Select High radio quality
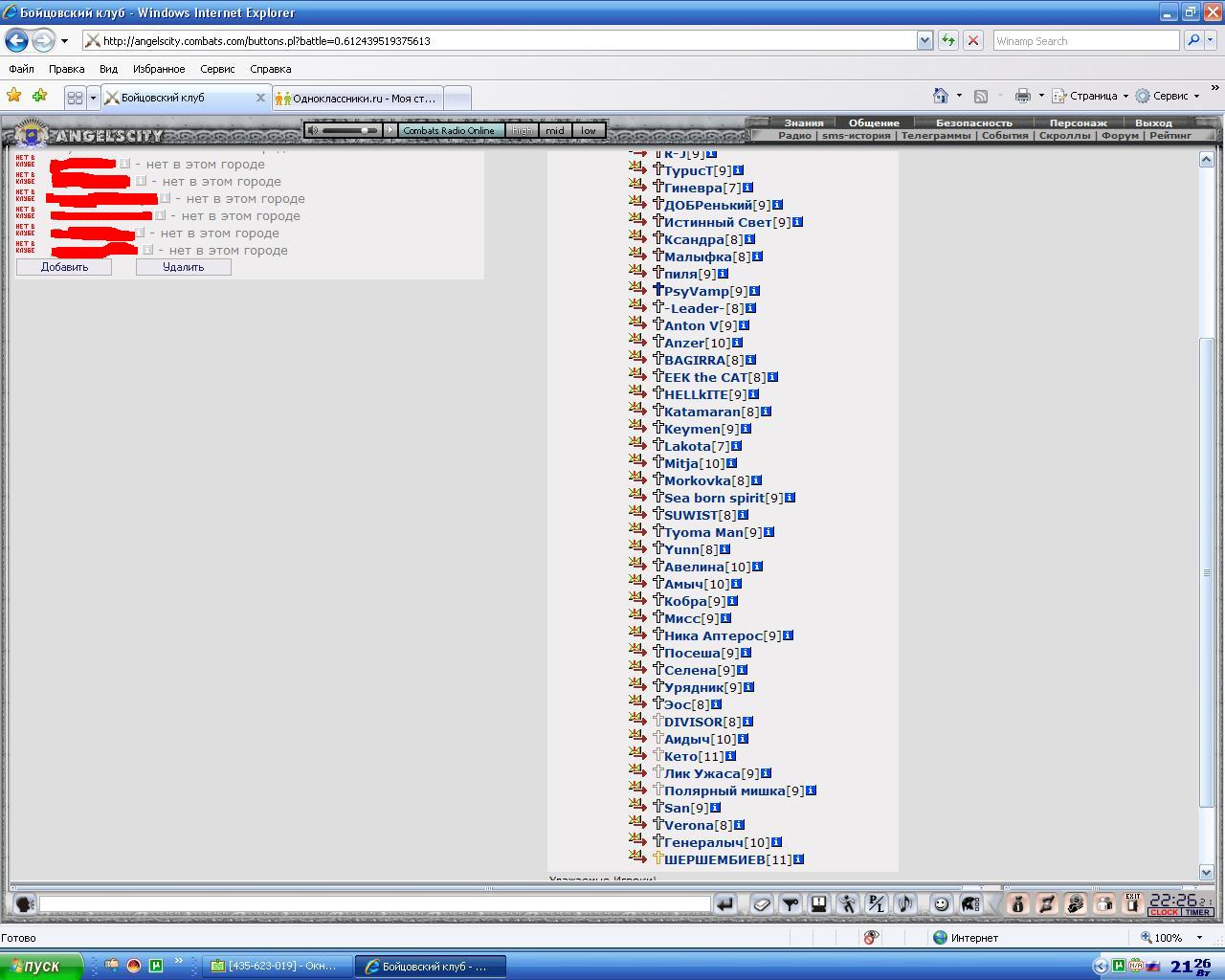Image resolution: width=1225 pixels, height=980 pixels. point(522,130)
